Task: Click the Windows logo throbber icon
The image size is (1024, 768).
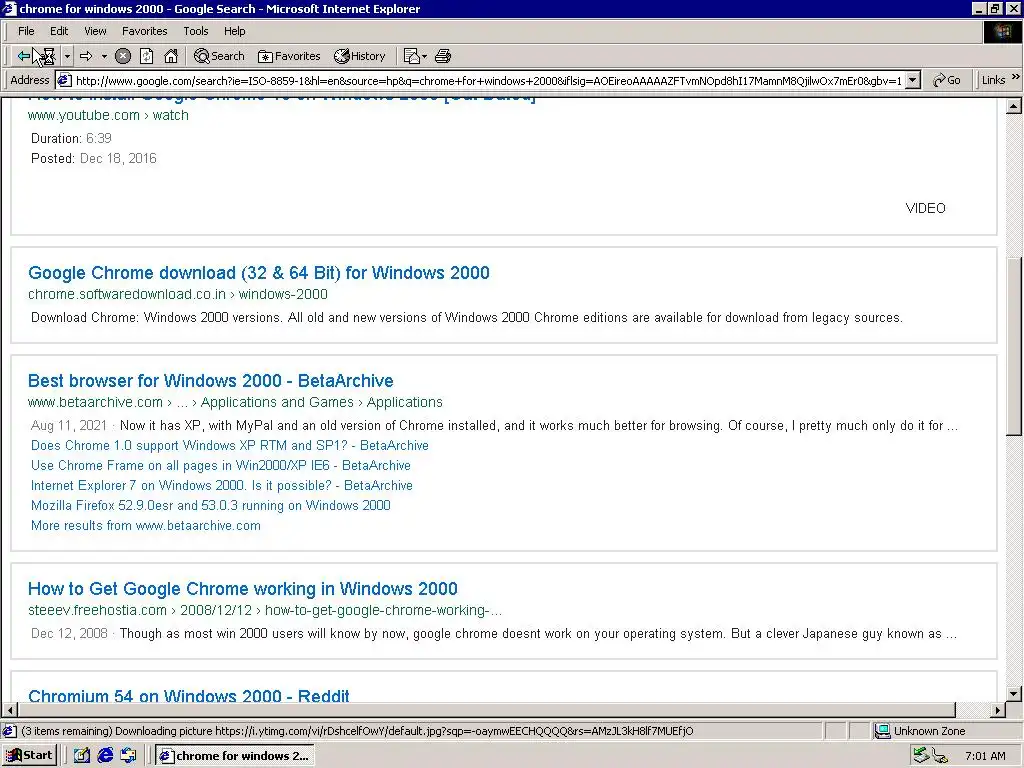Action: pos(1002,32)
